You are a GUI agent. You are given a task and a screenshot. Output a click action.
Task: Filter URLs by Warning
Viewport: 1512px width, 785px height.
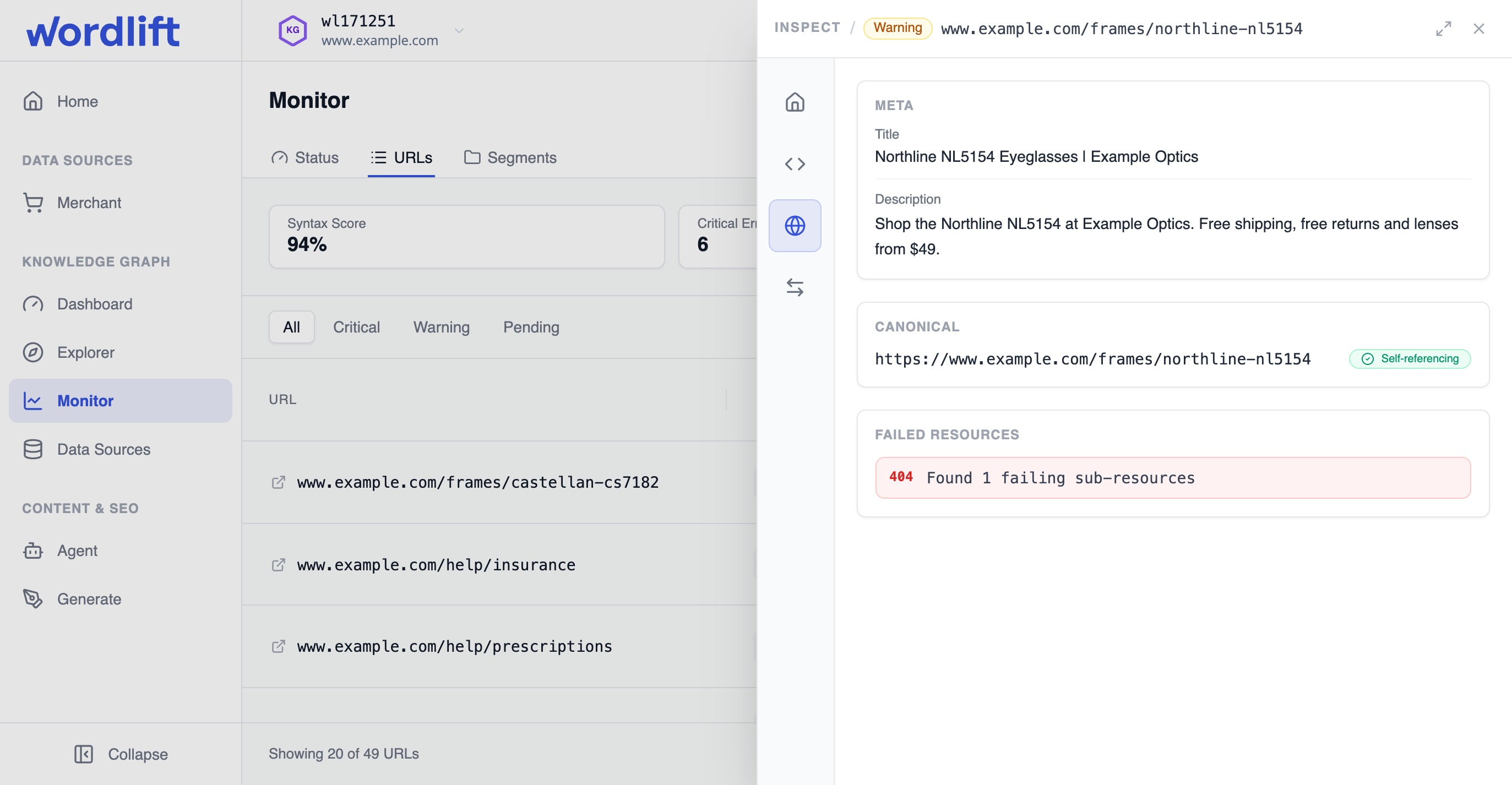(442, 327)
